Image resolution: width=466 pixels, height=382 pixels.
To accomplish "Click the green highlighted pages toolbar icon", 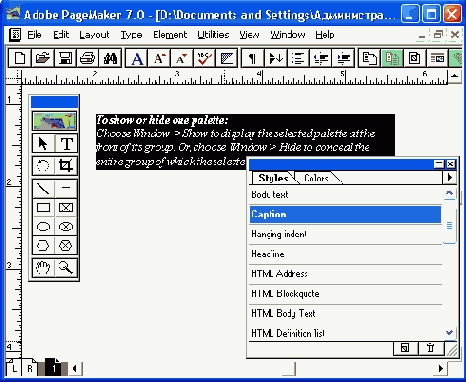I will pos(392,58).
